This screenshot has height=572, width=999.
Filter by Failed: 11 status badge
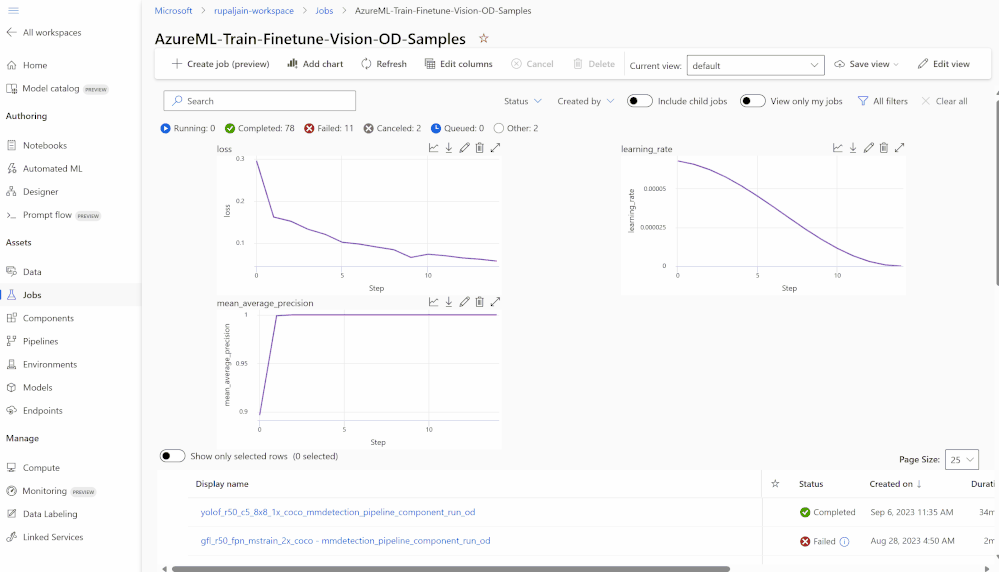[329, 128]
